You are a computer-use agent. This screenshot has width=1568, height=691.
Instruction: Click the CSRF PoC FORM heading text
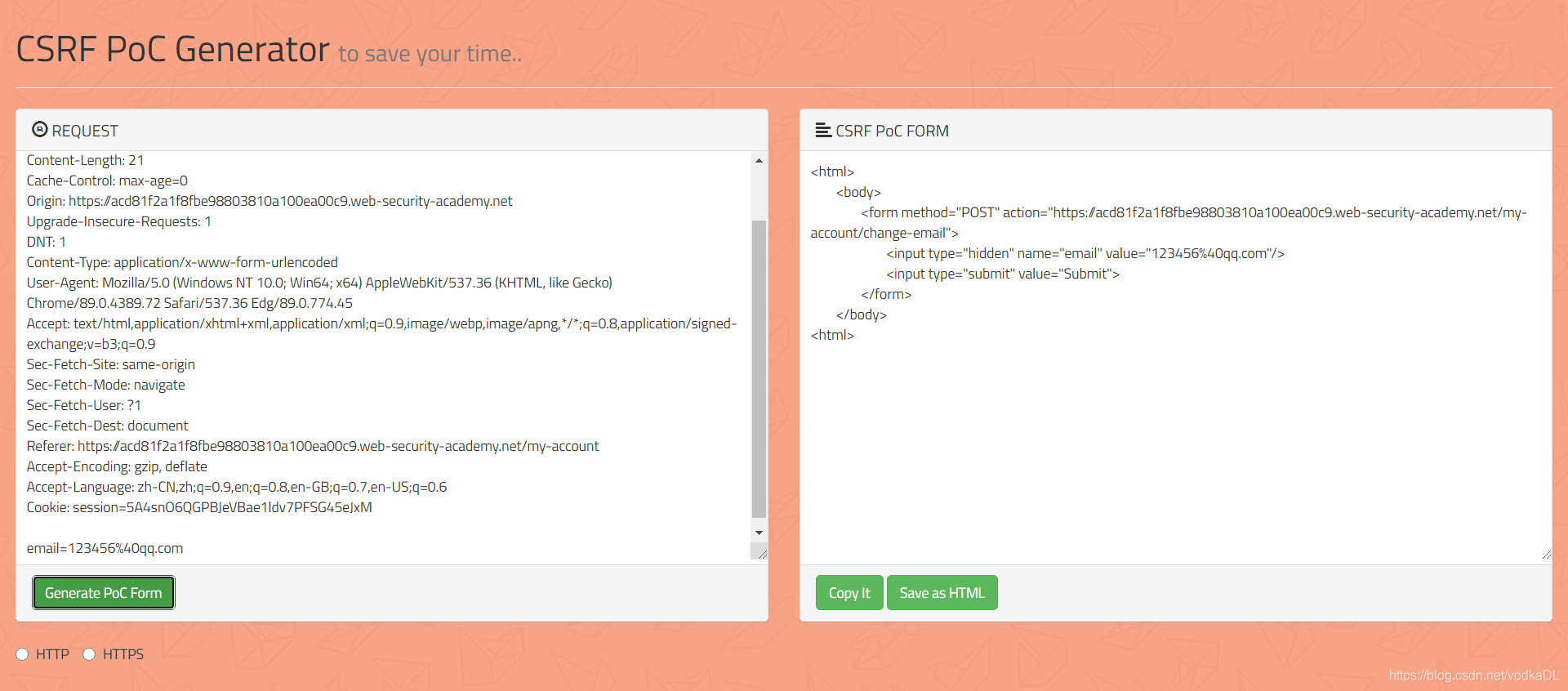893,131
